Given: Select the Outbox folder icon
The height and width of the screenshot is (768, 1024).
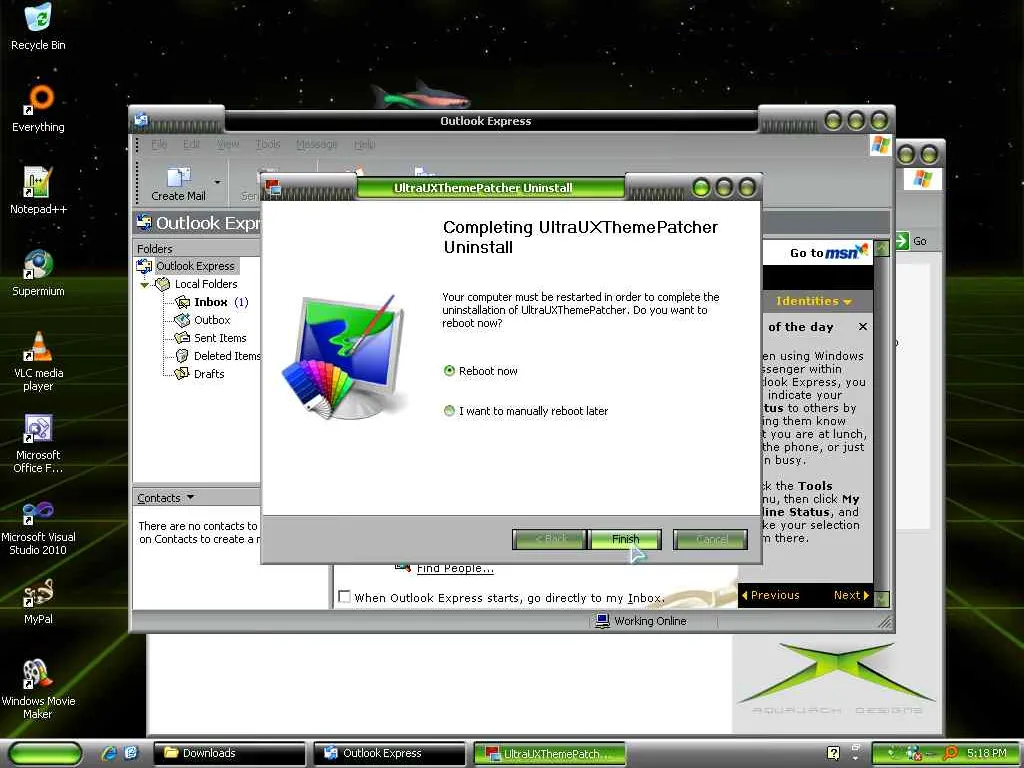Looking at the screenshot, I should click(x=182, y=320).
